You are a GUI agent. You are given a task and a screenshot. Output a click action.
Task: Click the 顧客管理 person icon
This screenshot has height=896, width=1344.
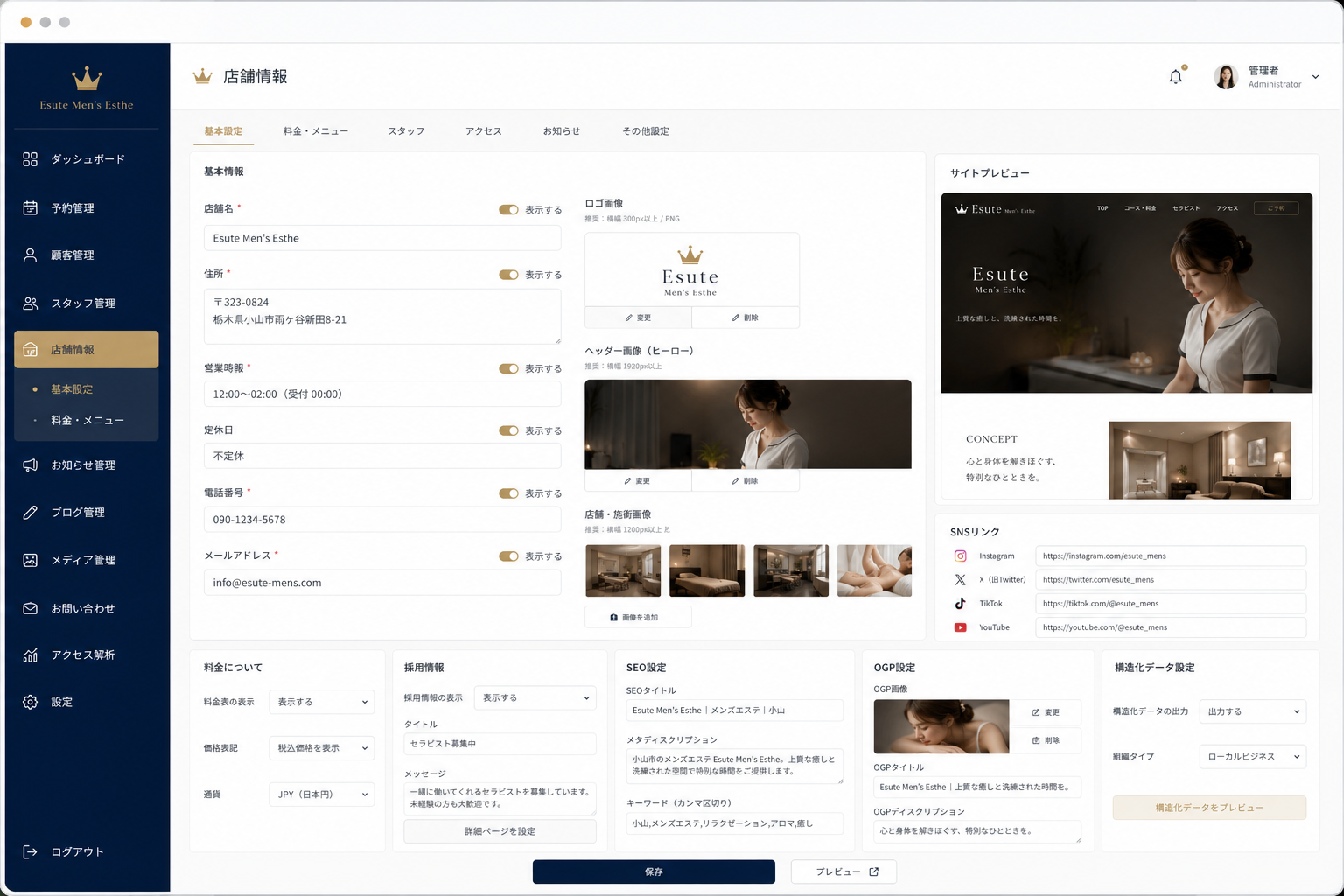point(30,255)
